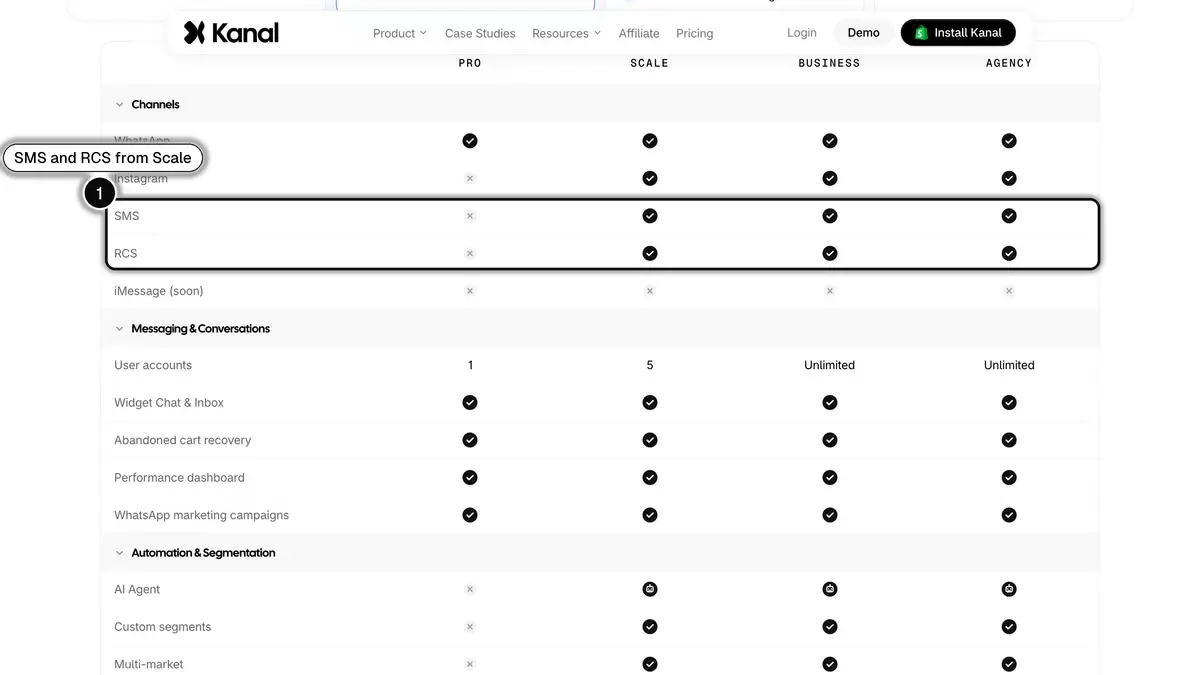Click the Demo button
Screen dimensions: 1200x675
864,33
